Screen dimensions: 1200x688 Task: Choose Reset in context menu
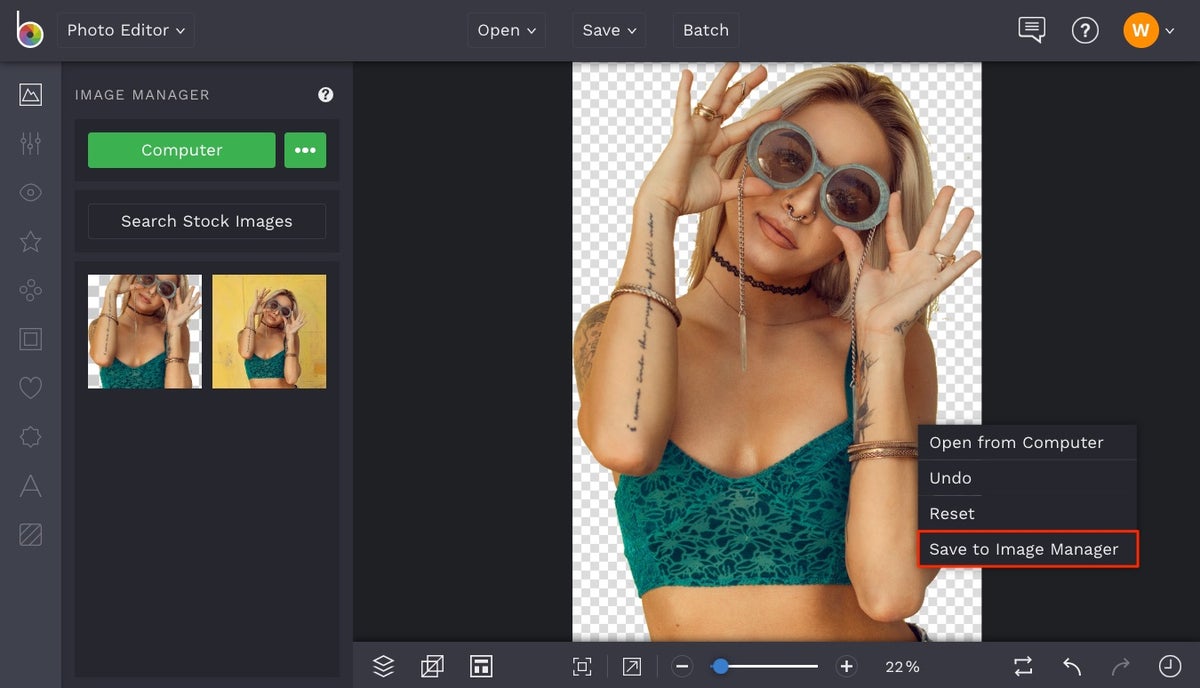1028,513
